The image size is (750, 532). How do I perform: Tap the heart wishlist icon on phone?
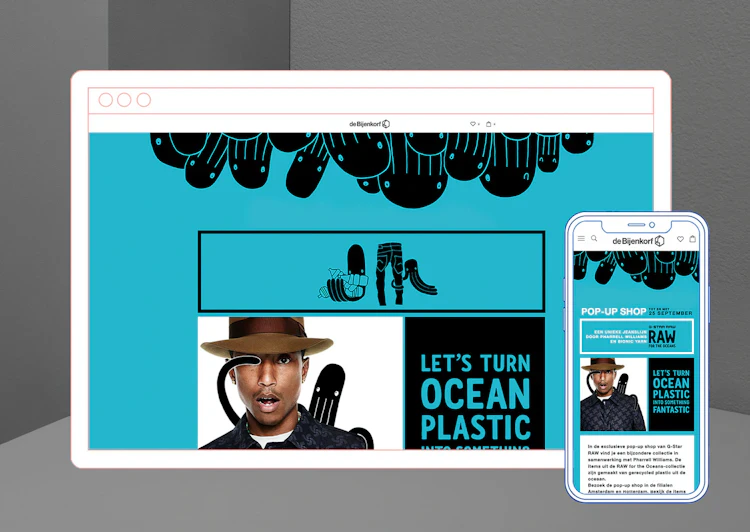tap(680, 239)
